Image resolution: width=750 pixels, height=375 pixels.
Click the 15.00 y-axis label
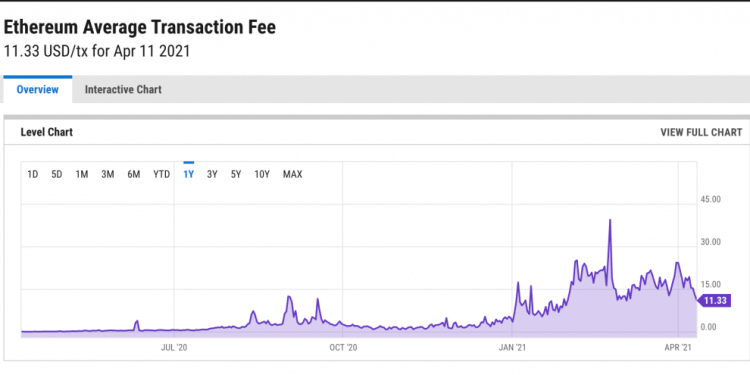(710, 285)
